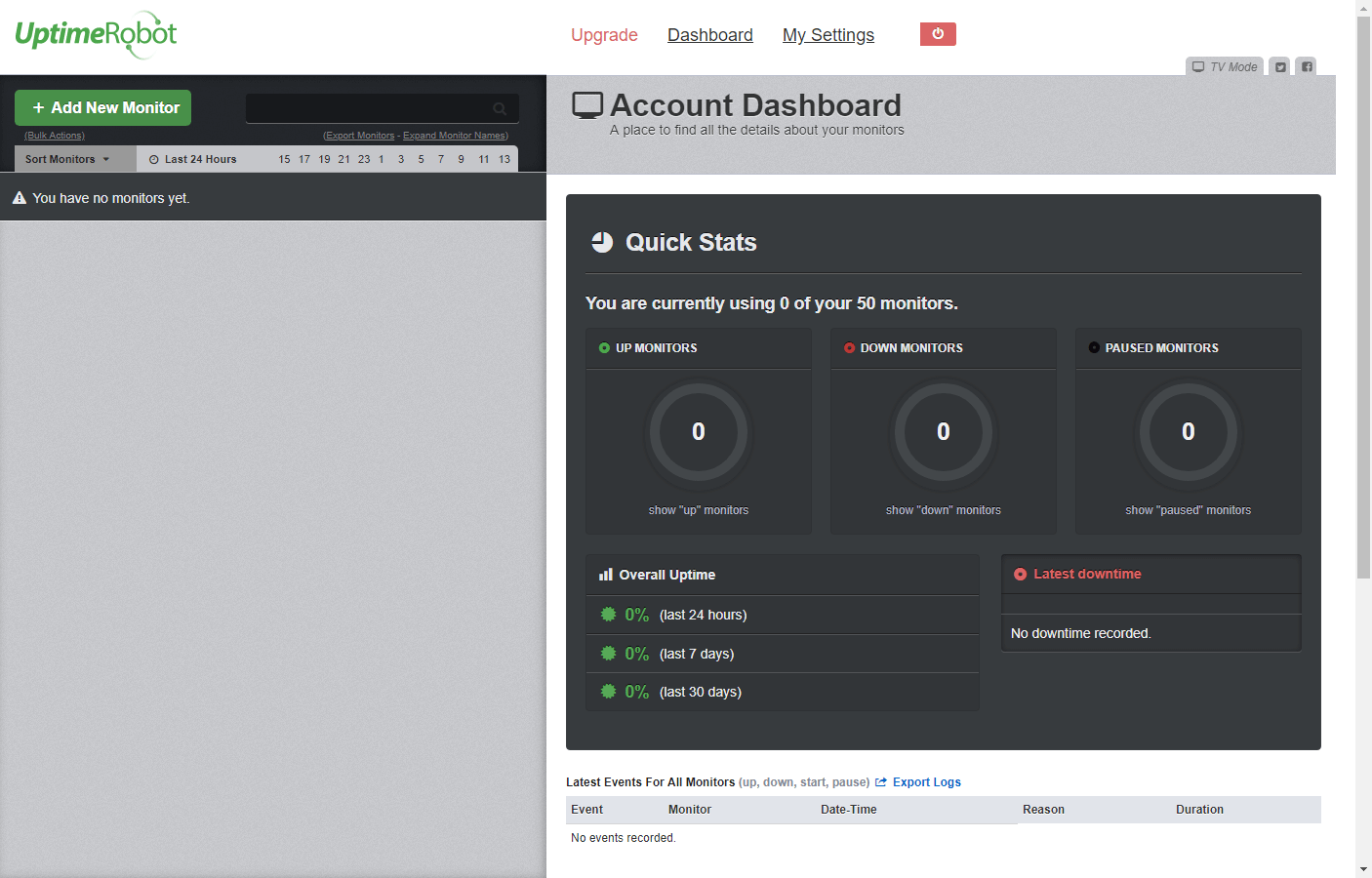1372x878 pixels.
Task: Click the Paused Monitors count circle
Action: coord(1189,431)
